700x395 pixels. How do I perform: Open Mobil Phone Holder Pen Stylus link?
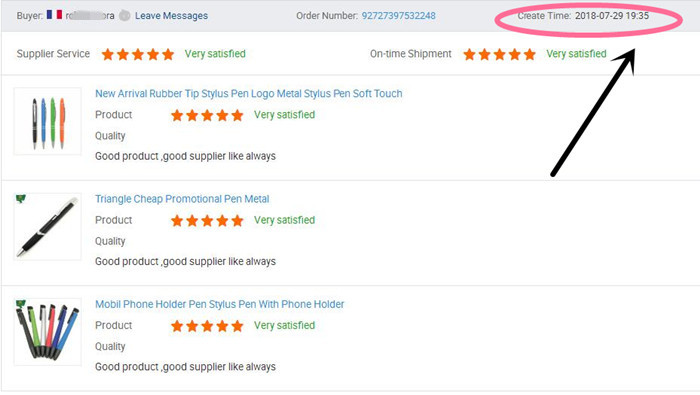[x=220, y=304]
